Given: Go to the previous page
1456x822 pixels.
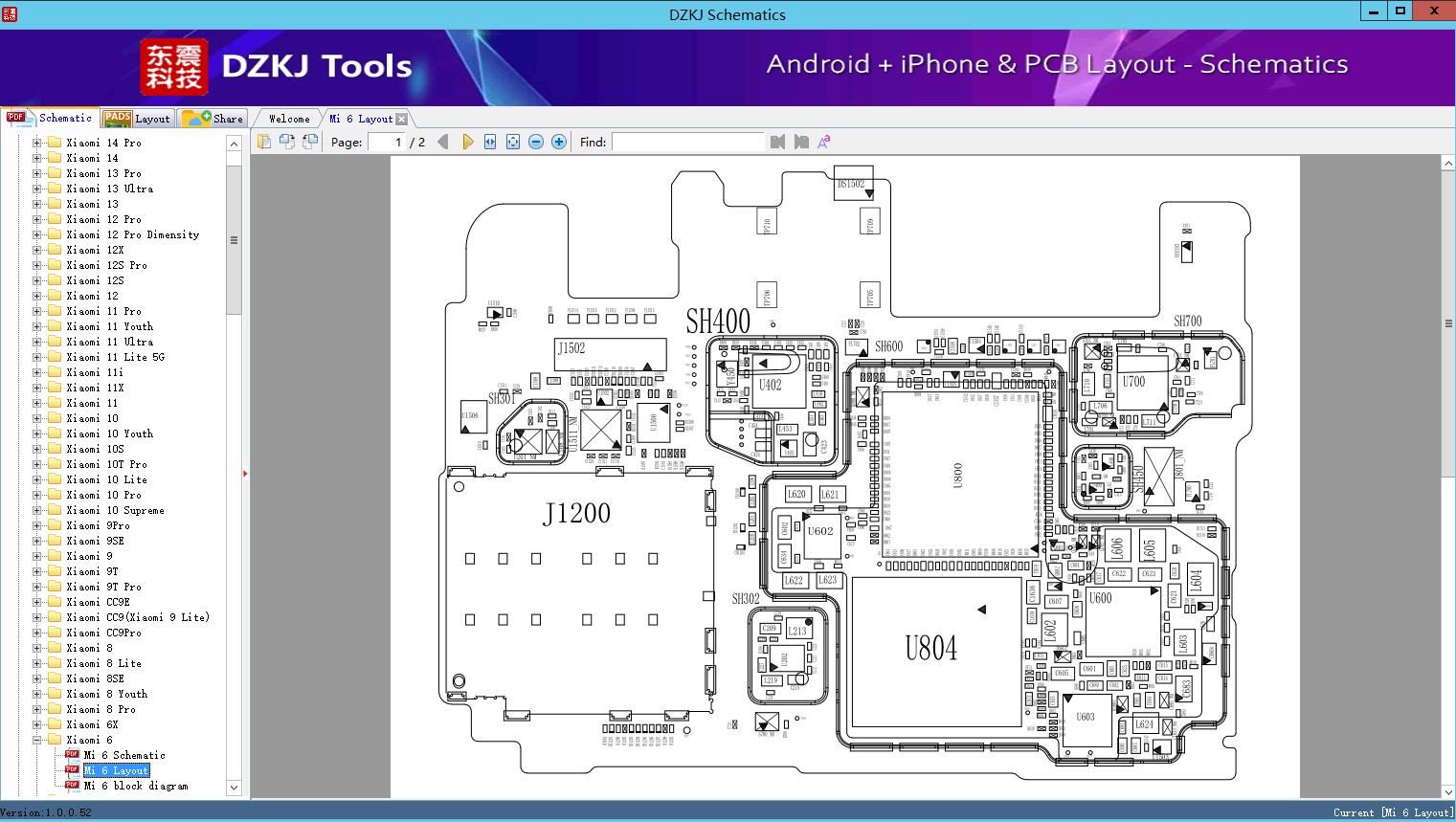Looking at the screenshot, I should 443,142.
